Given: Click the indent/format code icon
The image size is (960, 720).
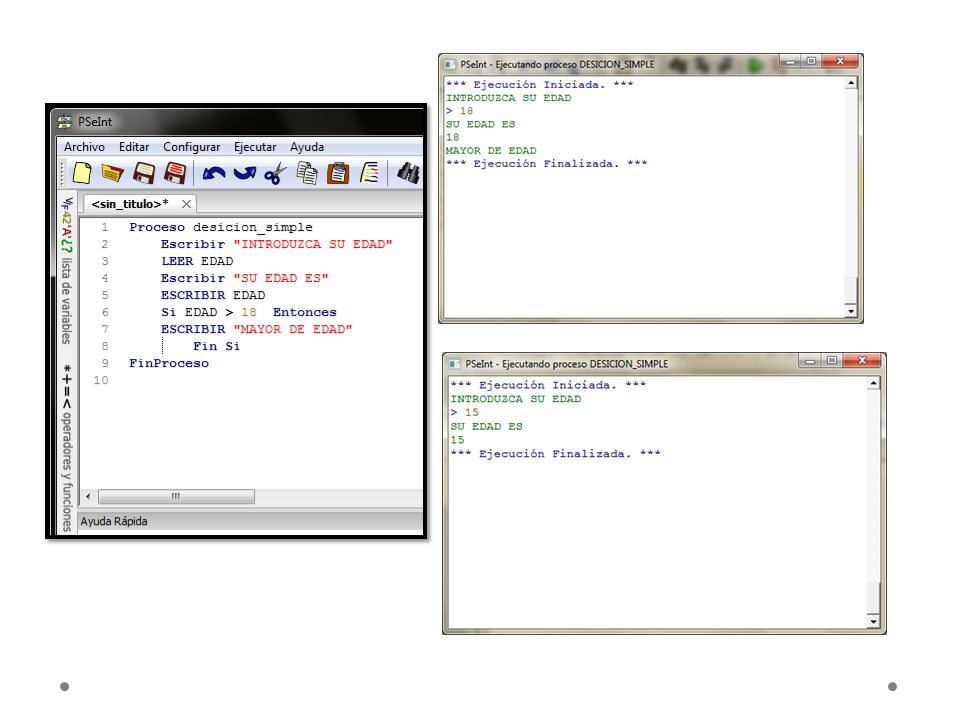Looking at the screenshot, I should pos(370,173).
